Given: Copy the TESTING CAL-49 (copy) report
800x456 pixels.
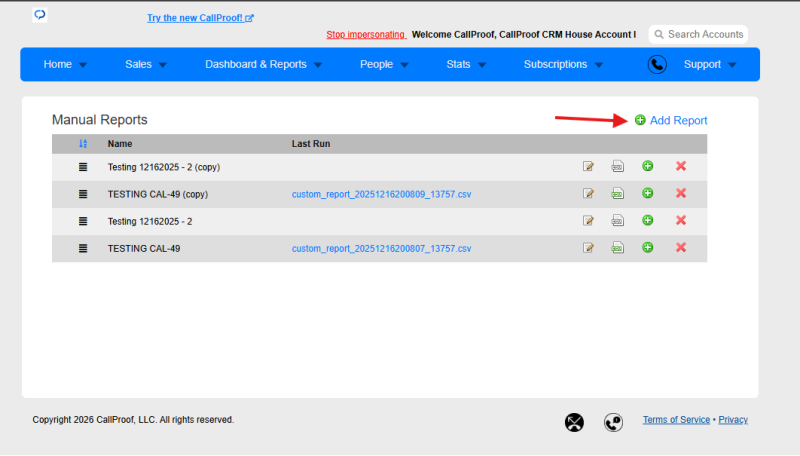Looking at the screenshot, I should click(647, 193).
